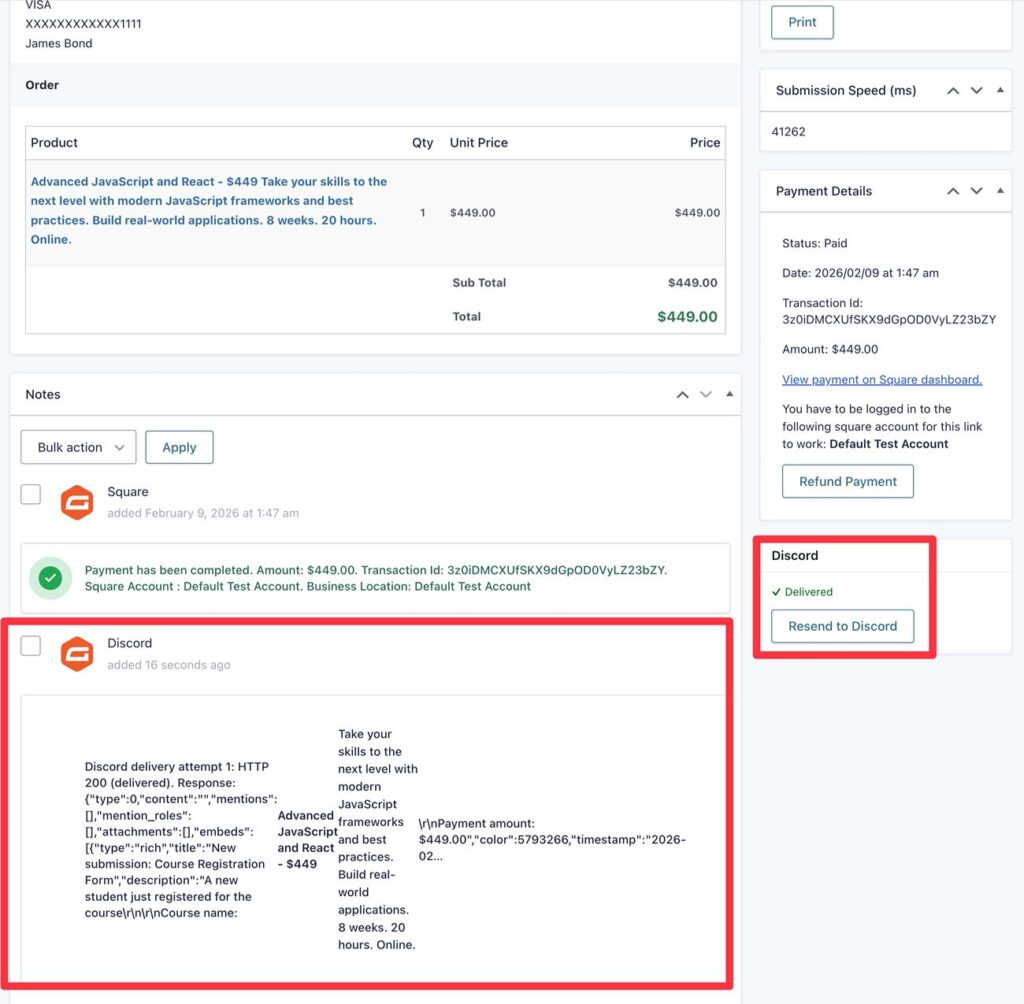Click the card number XXXXXXXXXXXX1111
Image resolution: width=1024 pixels, height=1004 pixels.
pyautogui.click(x=83, y=24)
